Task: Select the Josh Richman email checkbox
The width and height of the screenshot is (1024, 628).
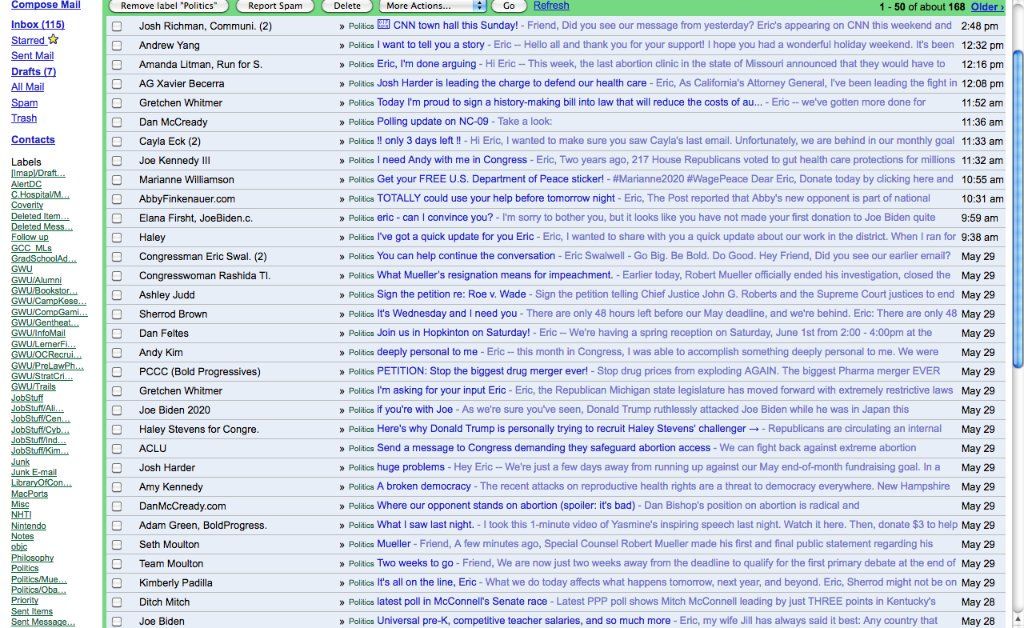Action: (x=117, y=26)
